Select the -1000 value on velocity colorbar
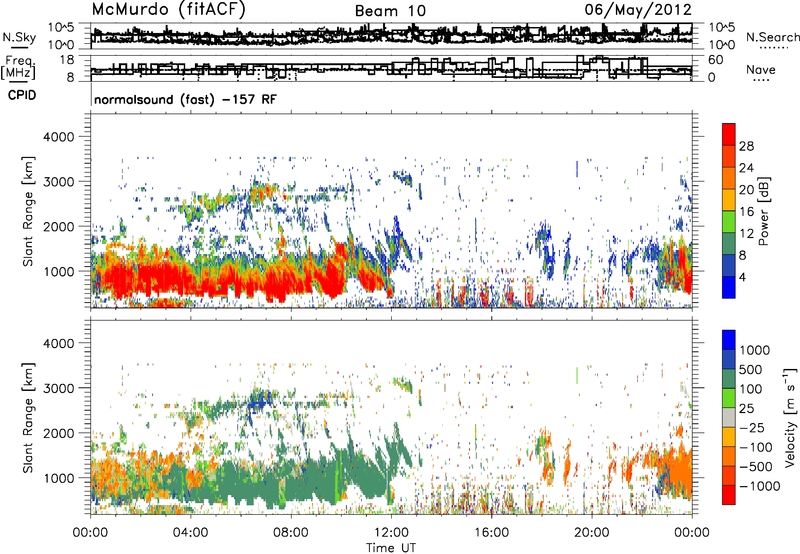The width and height of the screenshot is (800, 554). (x=760, y=486)
